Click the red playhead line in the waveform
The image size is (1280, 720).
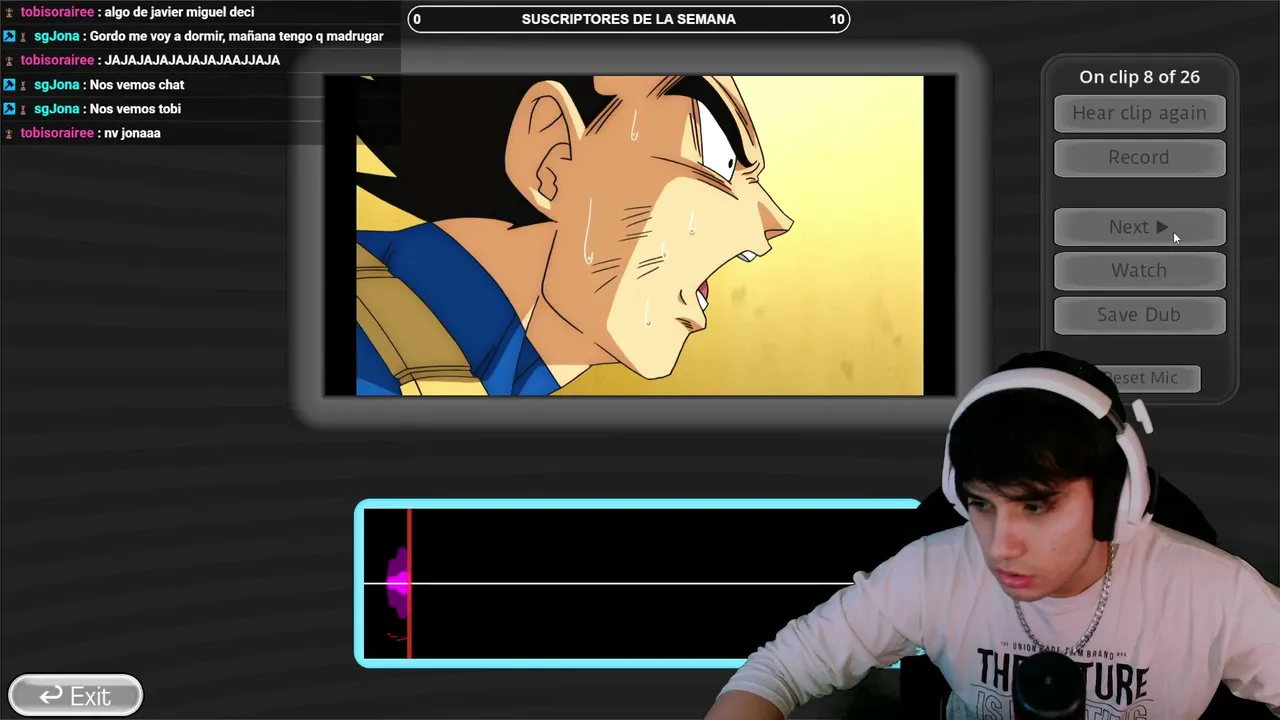click(409, 583)
